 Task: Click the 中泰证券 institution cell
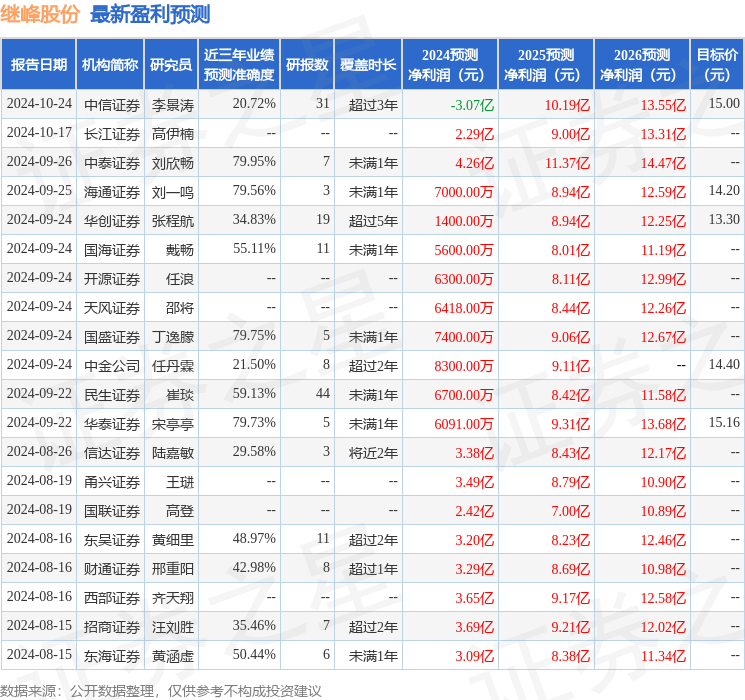(112, 163)
